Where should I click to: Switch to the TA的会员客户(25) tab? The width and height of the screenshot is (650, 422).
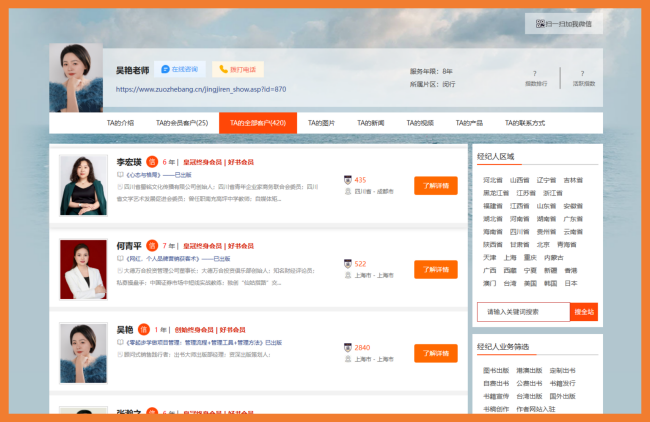pos(181,123)
